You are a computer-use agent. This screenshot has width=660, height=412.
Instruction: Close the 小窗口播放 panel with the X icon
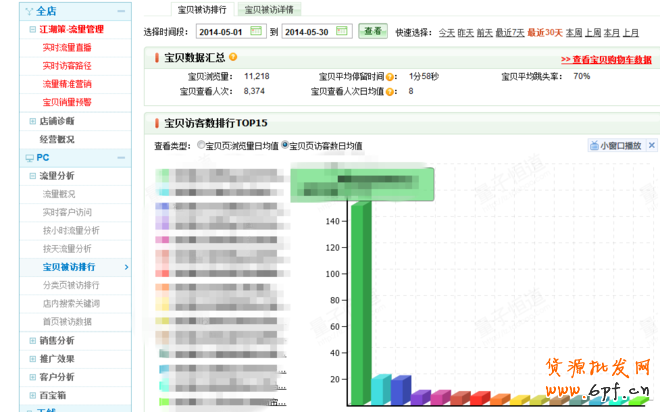click(652, 146)
